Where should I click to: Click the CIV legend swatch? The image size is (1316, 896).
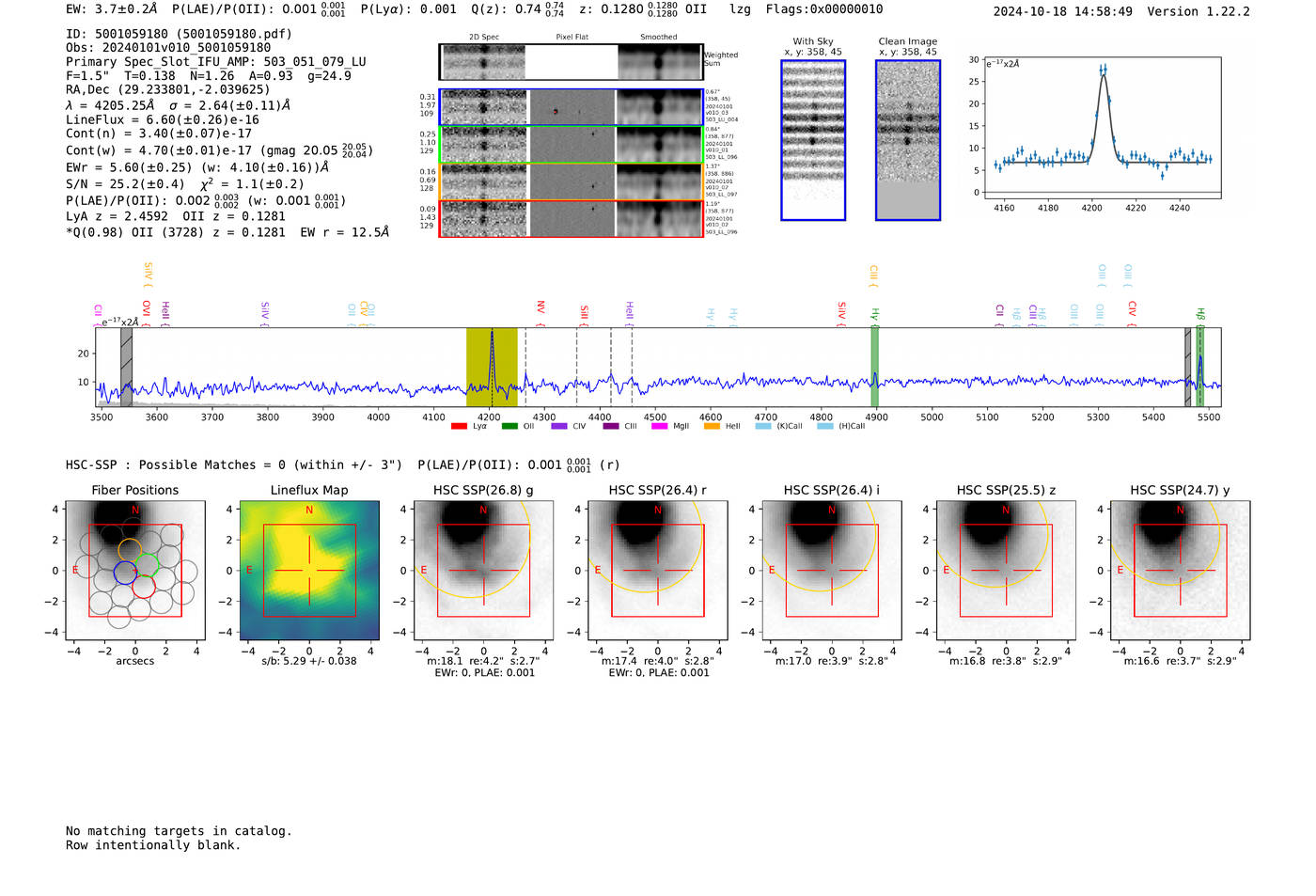[559, 427]
